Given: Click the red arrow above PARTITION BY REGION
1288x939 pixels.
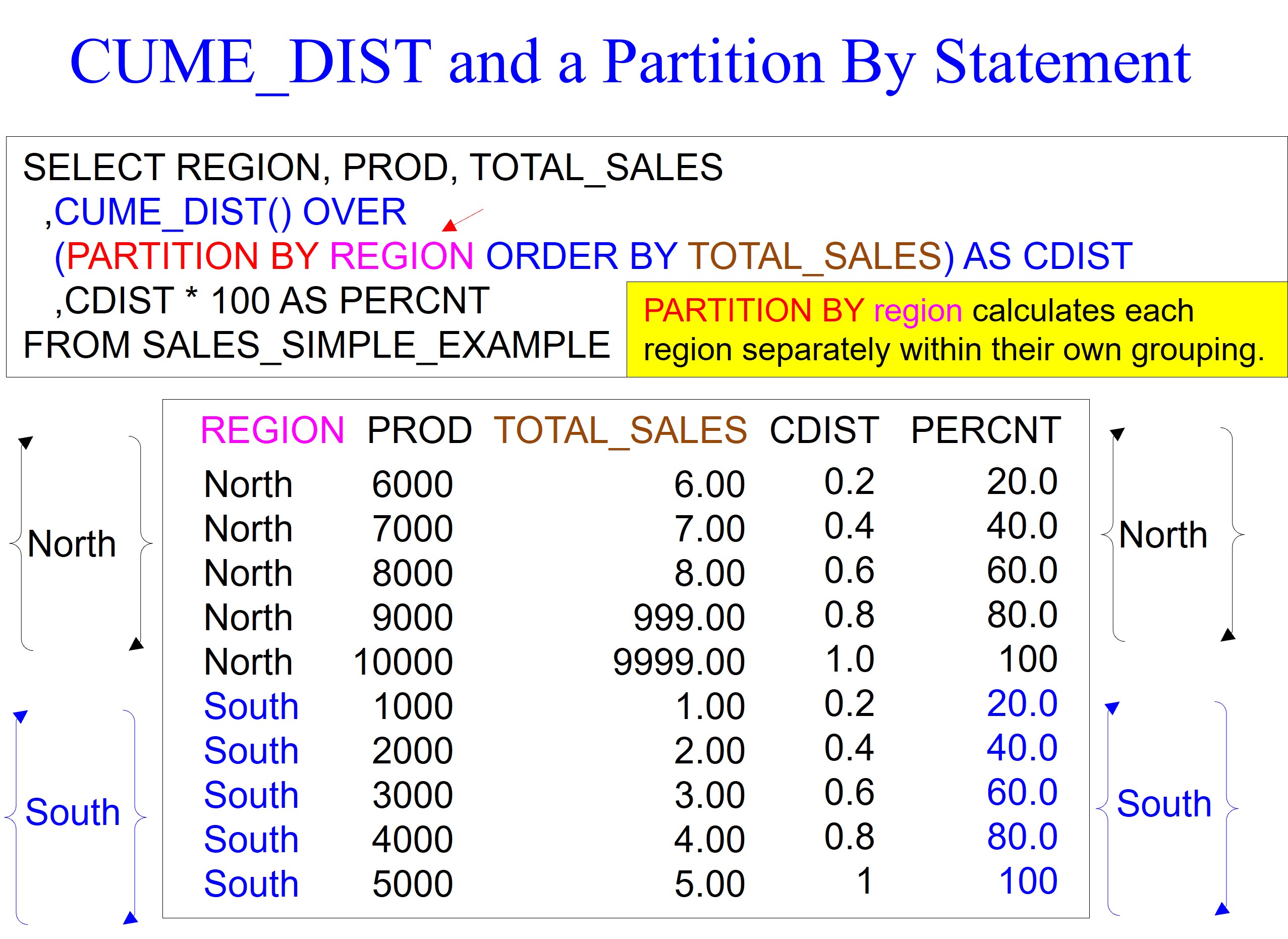Looking at the screenshot, I should pyautogui.click(x=462, y=220).
